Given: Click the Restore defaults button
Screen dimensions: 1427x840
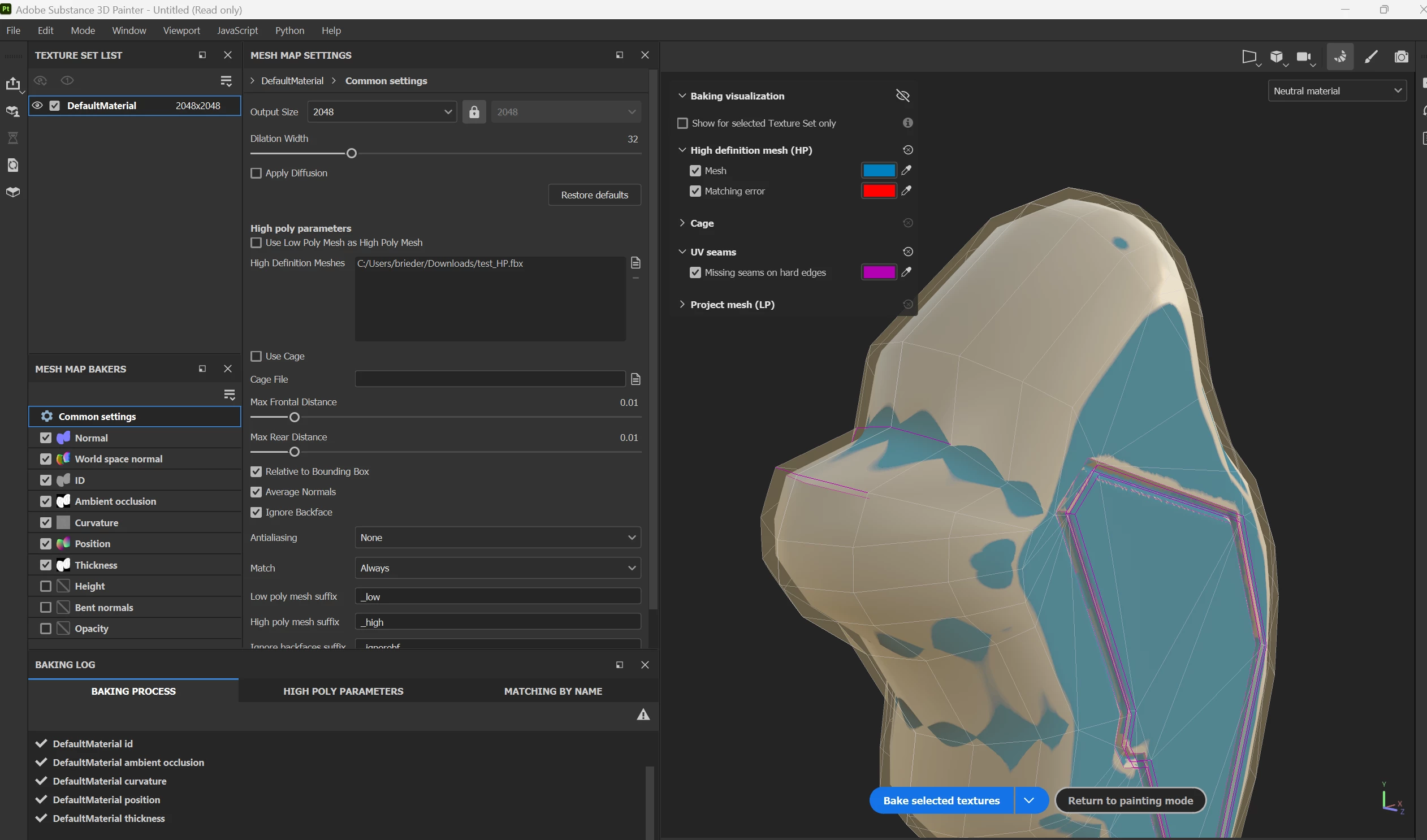Looking at the screenshot, I should click(594, 194).
